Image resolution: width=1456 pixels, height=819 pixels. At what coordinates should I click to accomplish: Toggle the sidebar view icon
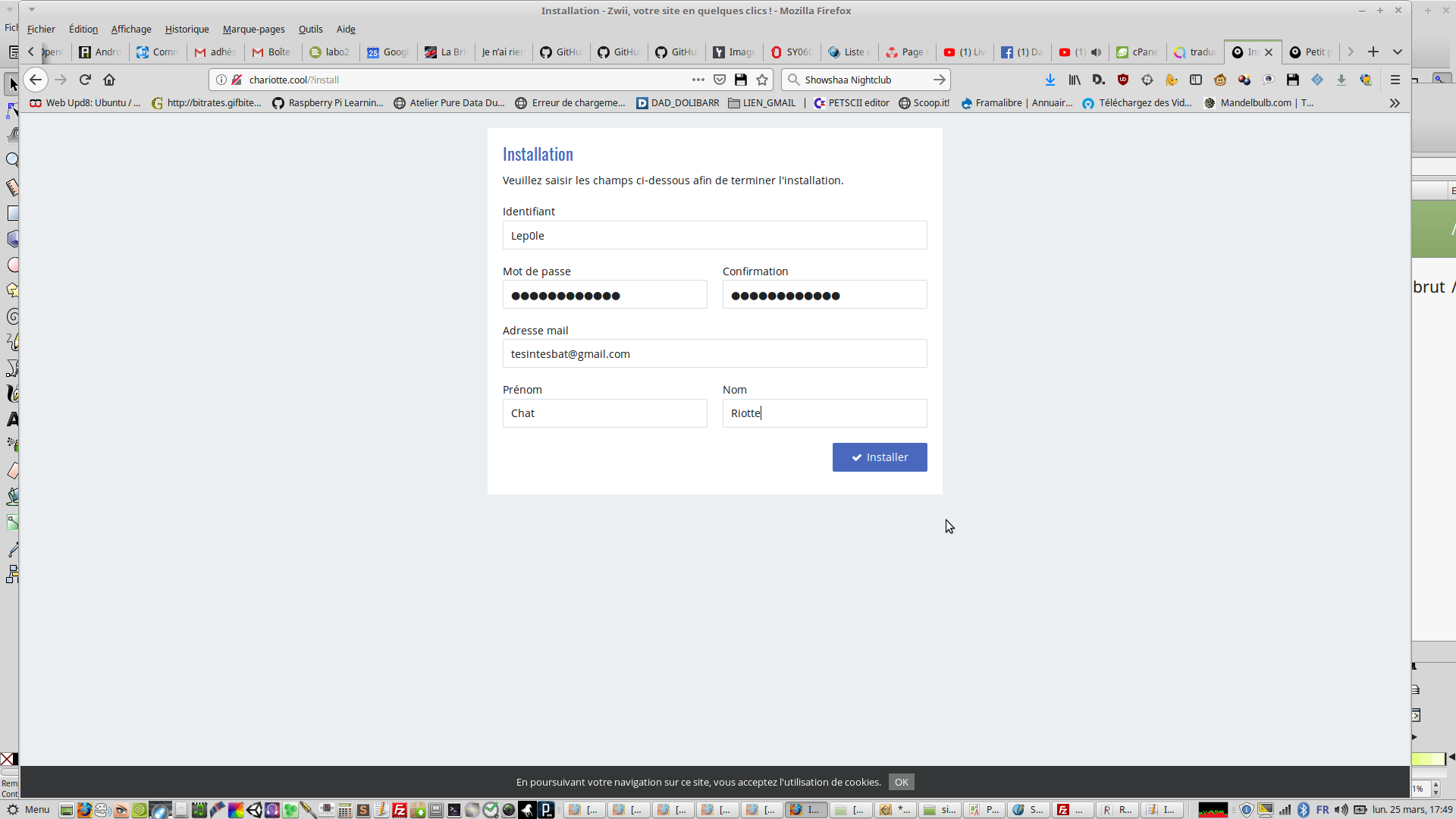pos(1196,80)
